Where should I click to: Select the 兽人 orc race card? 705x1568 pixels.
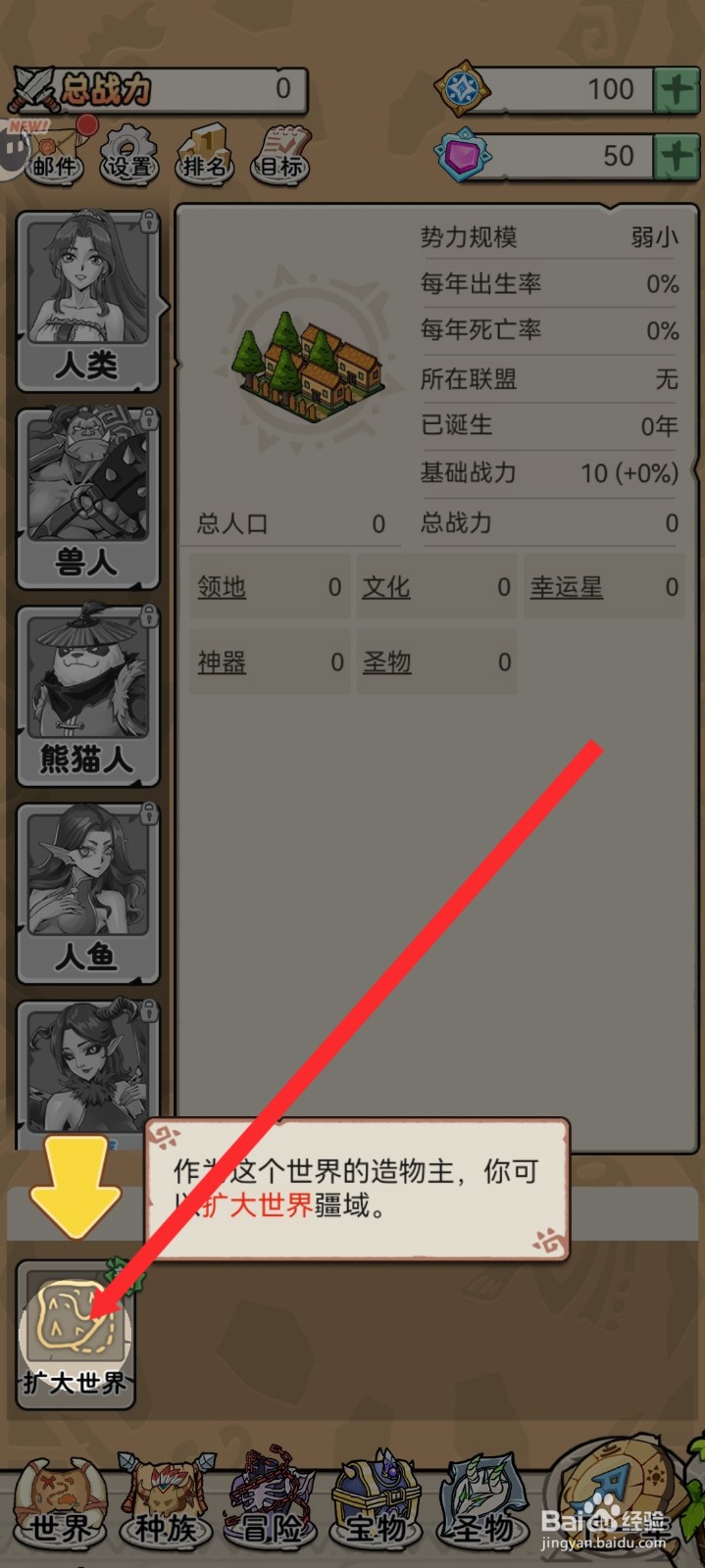pyautogui.click(x=88, y=498)
